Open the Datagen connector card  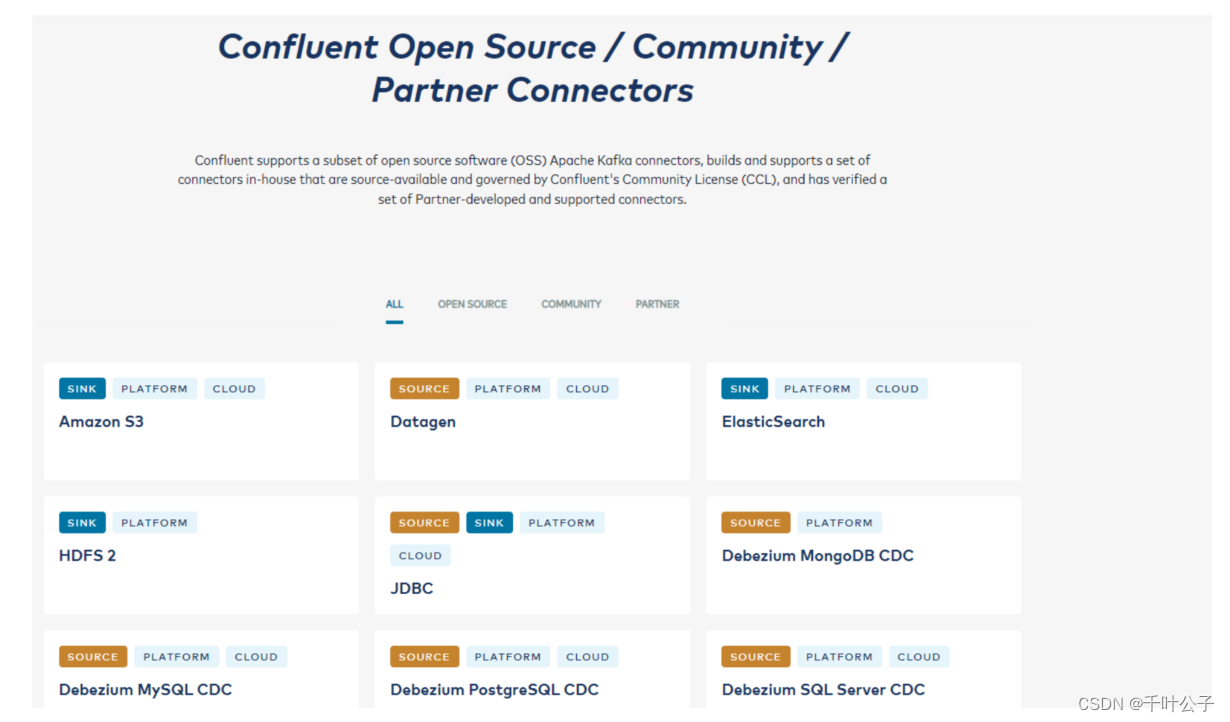(532, 421)
